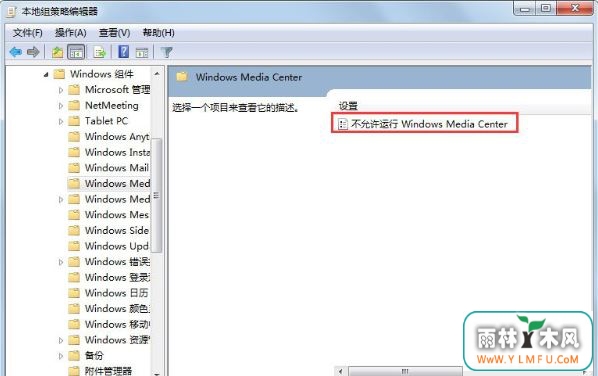Click the horizontal scrollbar left arrow
Screen dimensions: 598x376
point(341,371)
